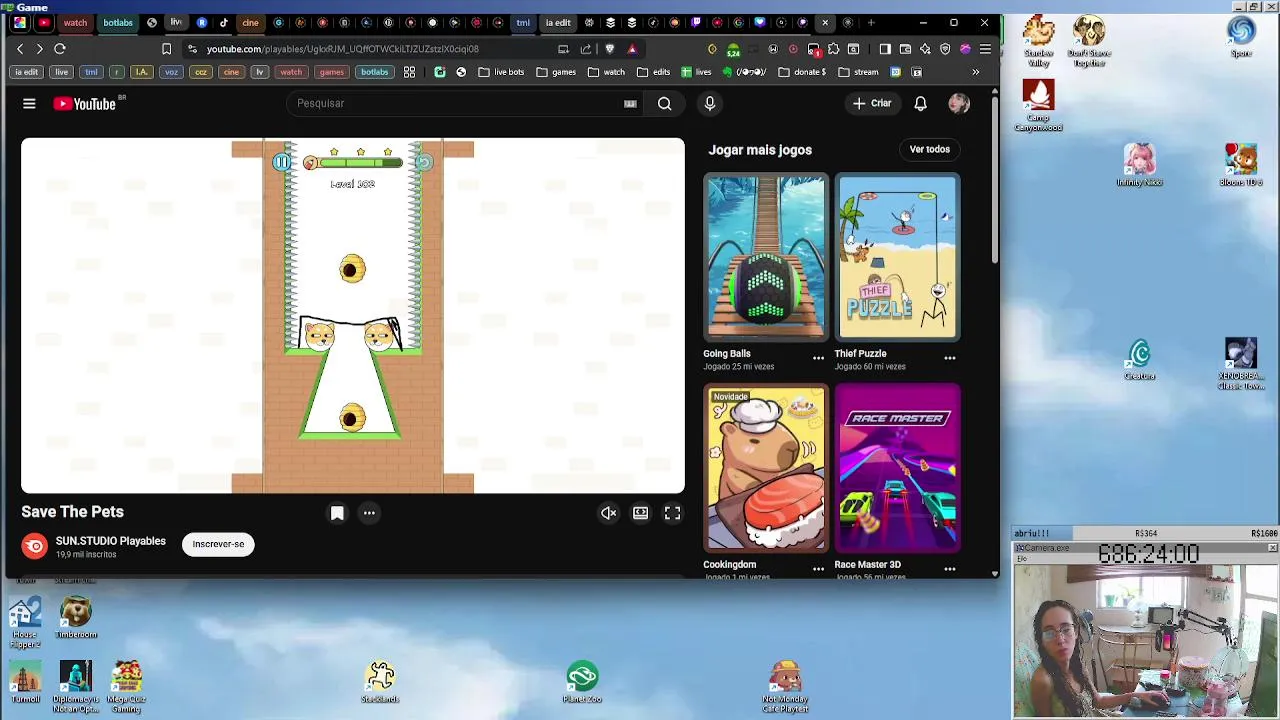Enter fullscreen for the game
1280x720 pixels.
click(672, 513)
